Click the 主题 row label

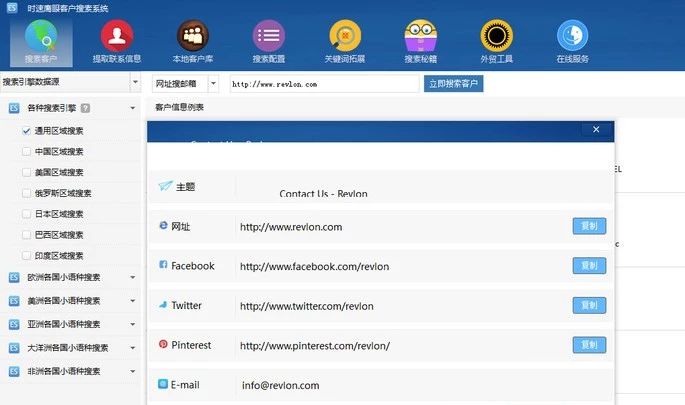pos(185,187)
